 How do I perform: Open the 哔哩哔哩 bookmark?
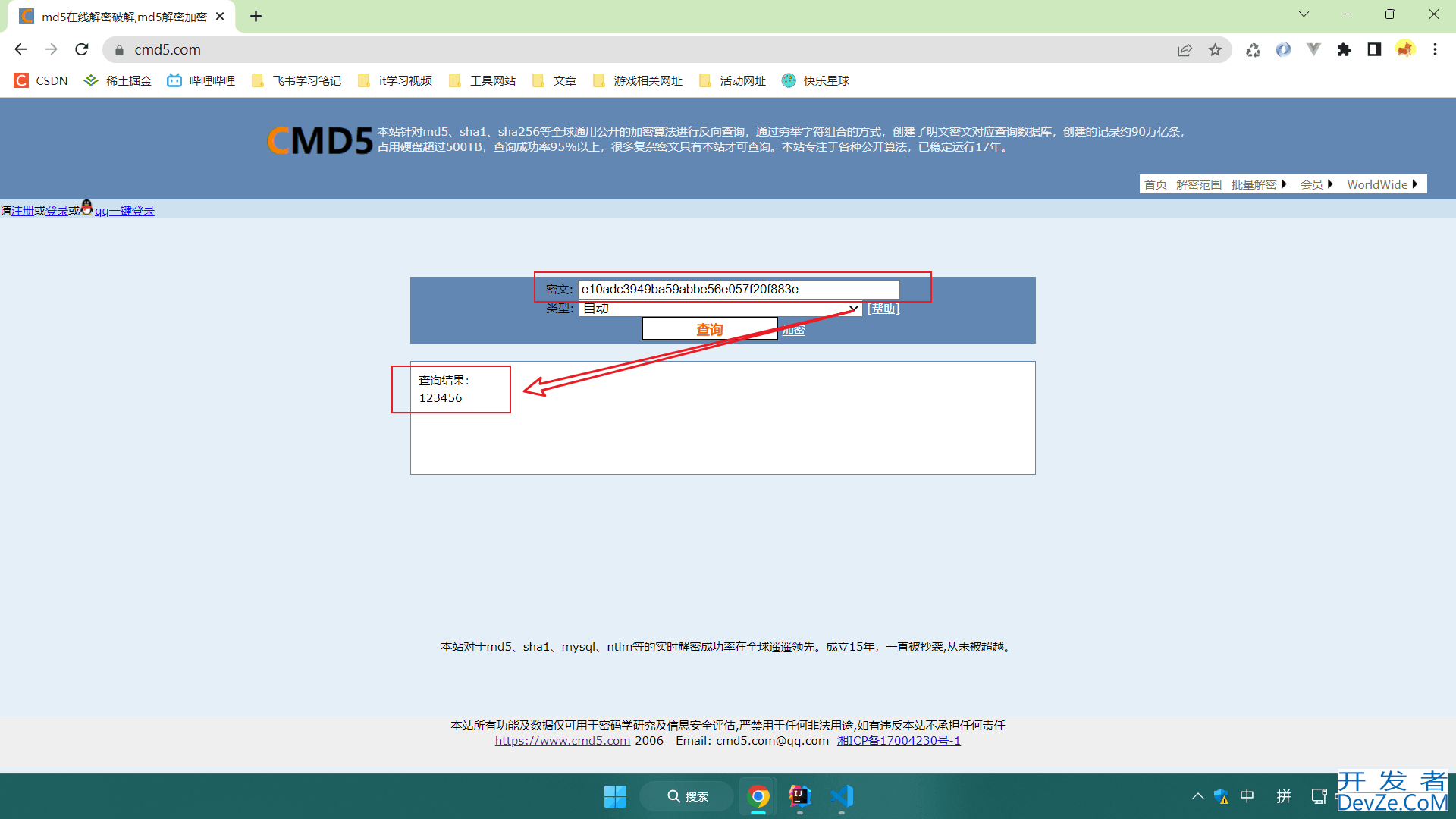click(201, 80)
